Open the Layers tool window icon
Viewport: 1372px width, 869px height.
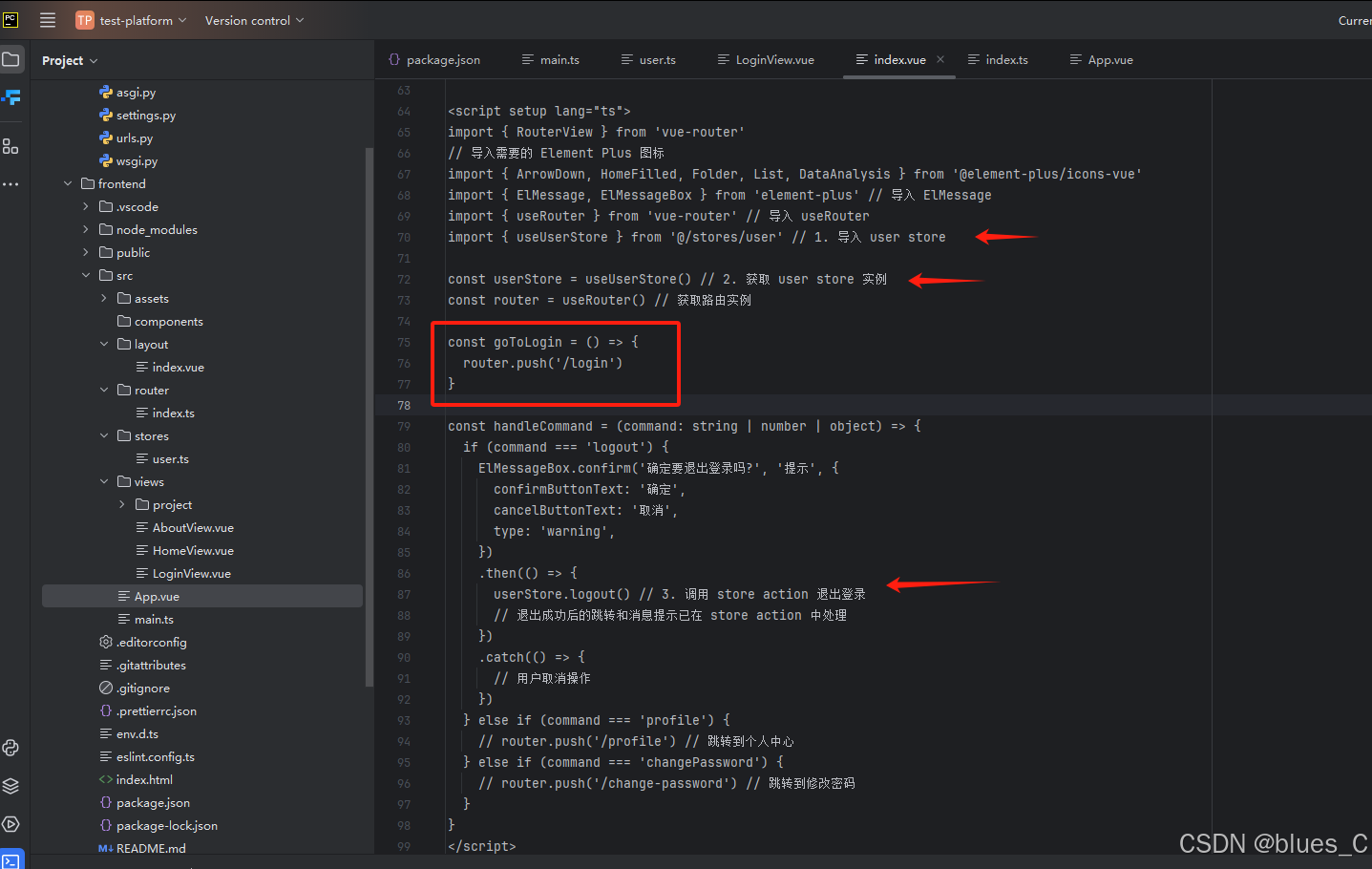(11, 786)
